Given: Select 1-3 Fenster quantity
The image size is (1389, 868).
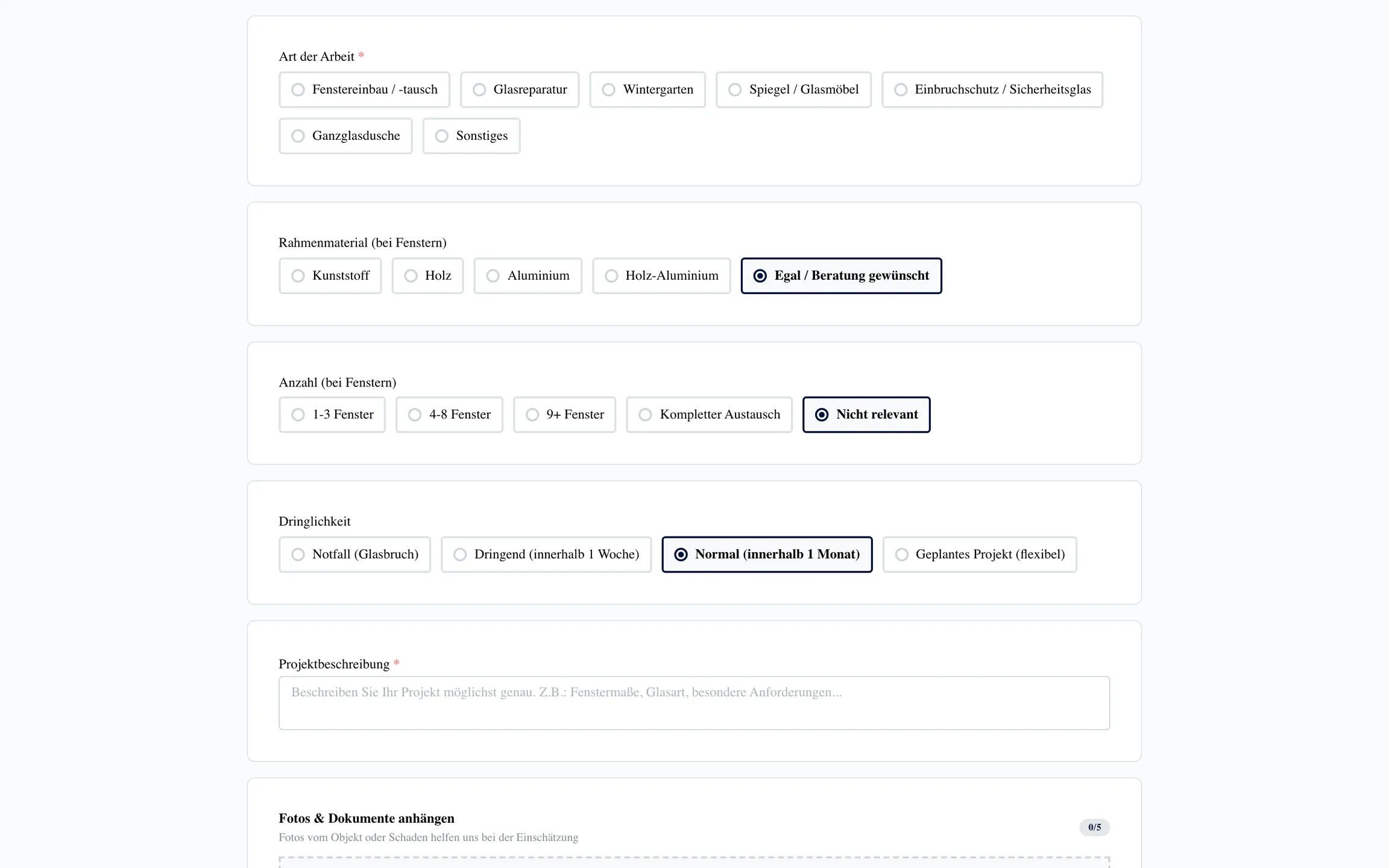Looking at the screenshot, I should 332,415.
